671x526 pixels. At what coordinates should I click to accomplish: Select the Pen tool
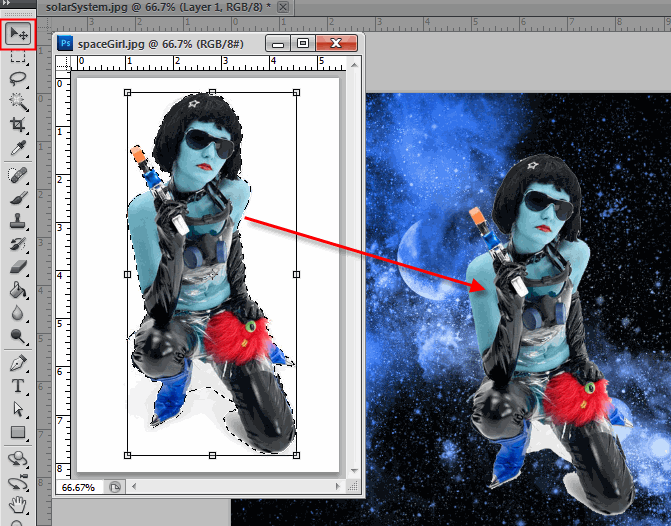pos(18,362)
